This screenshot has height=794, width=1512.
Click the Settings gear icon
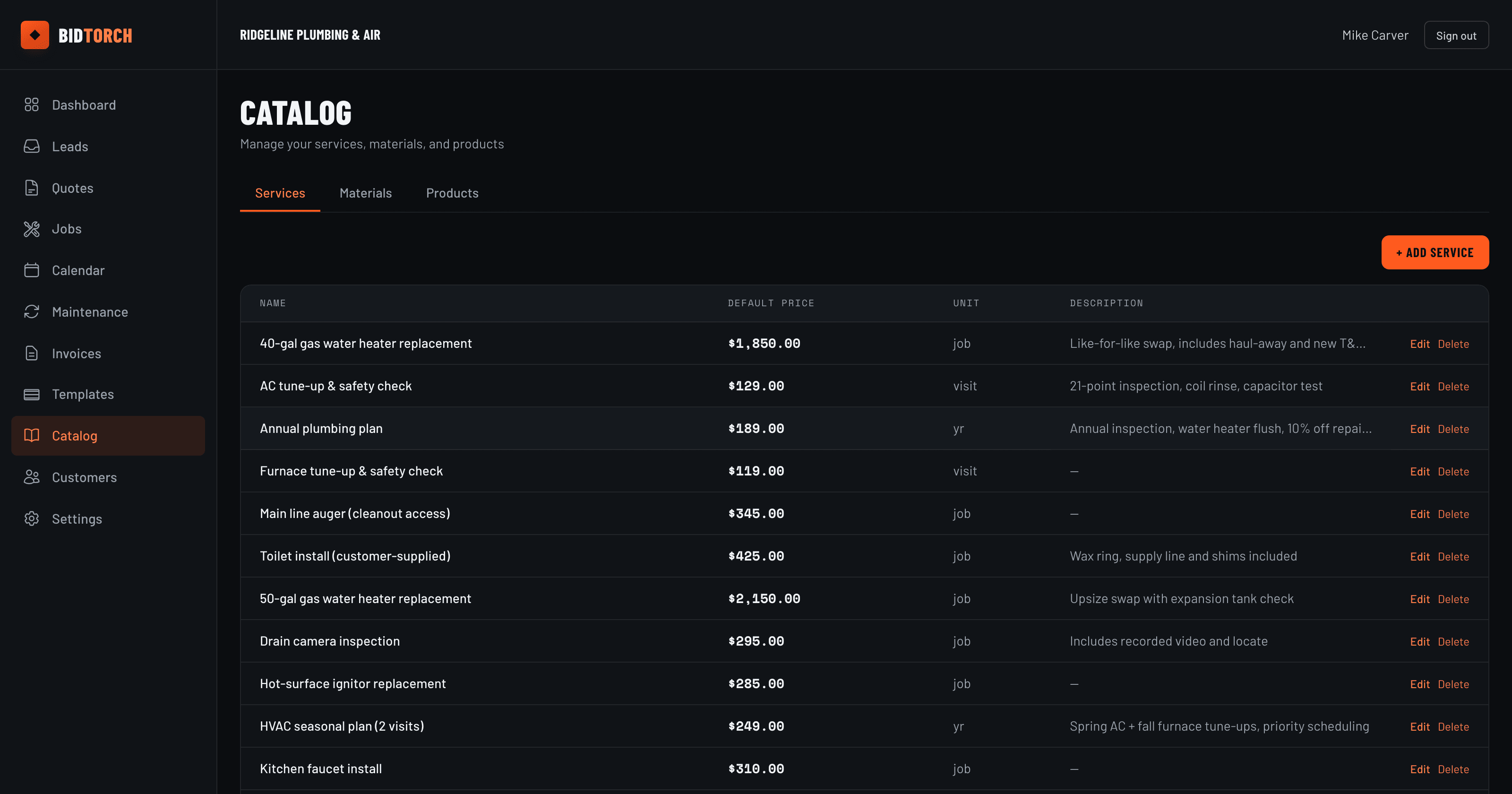pyautogui.click(x=32, y=519)
